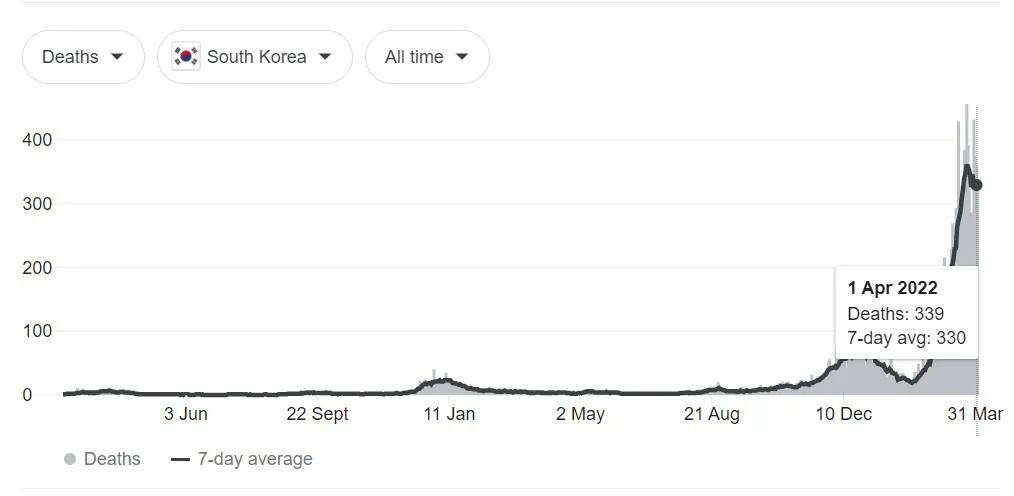
Task: Click the All time dropdown arrow
Action: (461, 57)
